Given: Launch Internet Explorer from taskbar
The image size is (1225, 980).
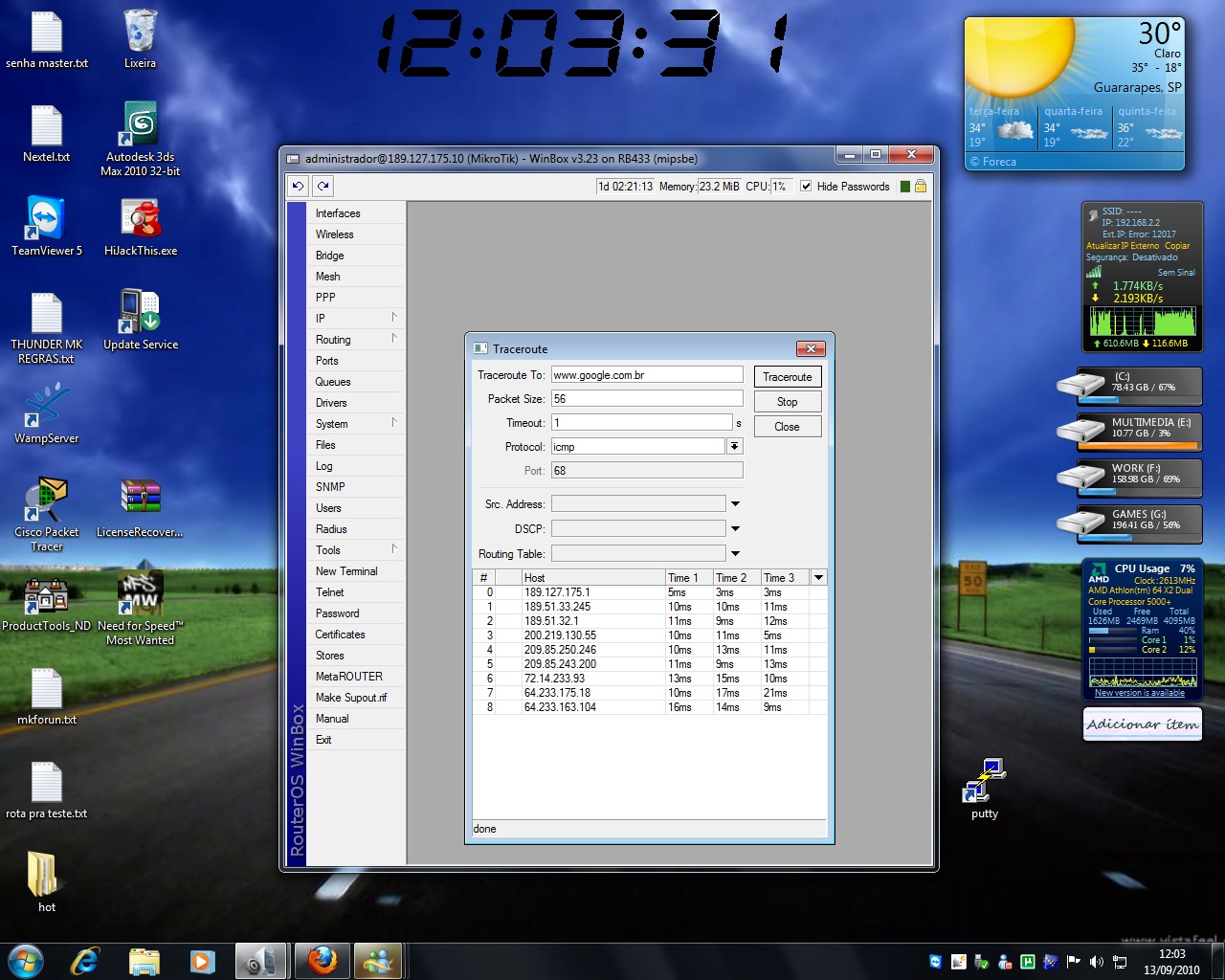Looking at the screenshot, I should point(85,961).
